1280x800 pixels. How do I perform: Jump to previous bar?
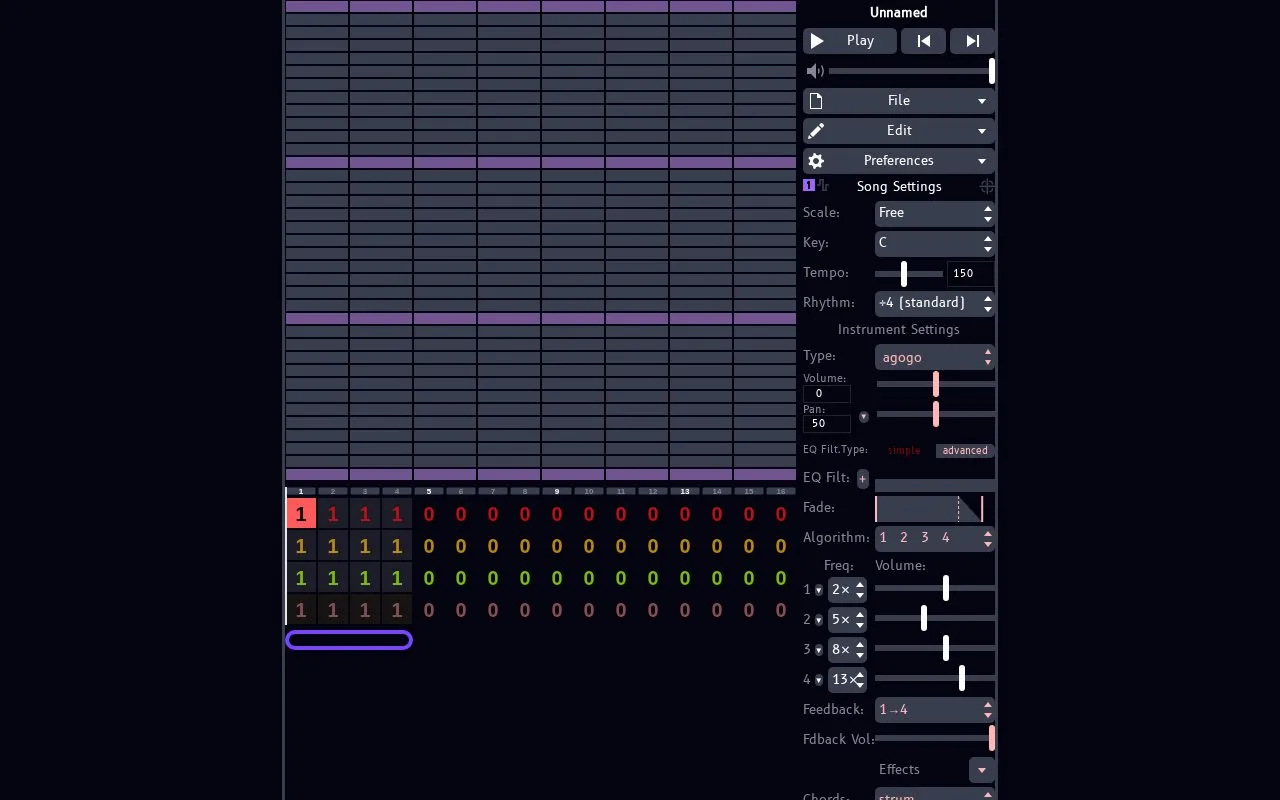tap(923, 41)
